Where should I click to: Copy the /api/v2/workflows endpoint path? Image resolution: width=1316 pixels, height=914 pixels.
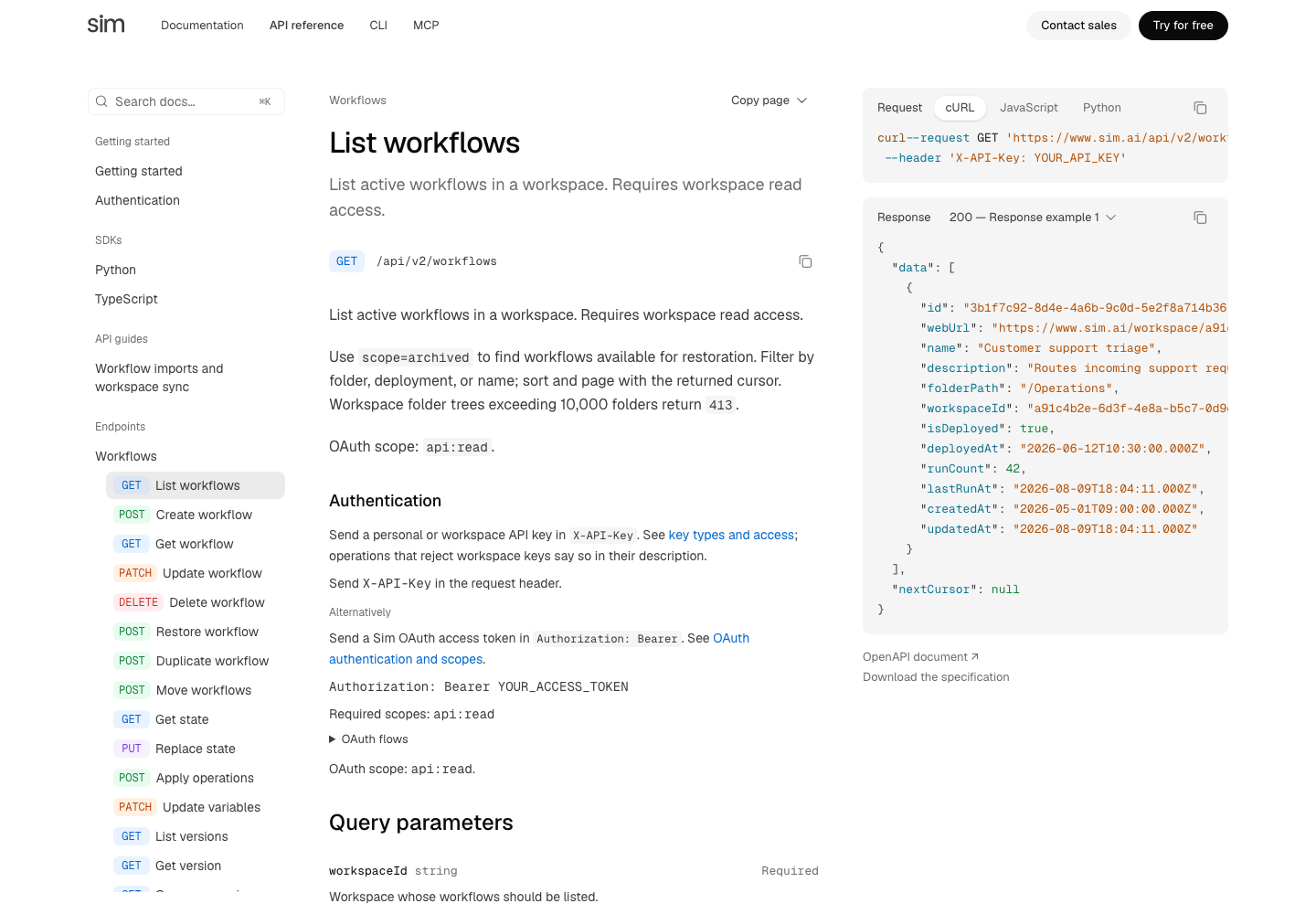click(x=805, y=261)
